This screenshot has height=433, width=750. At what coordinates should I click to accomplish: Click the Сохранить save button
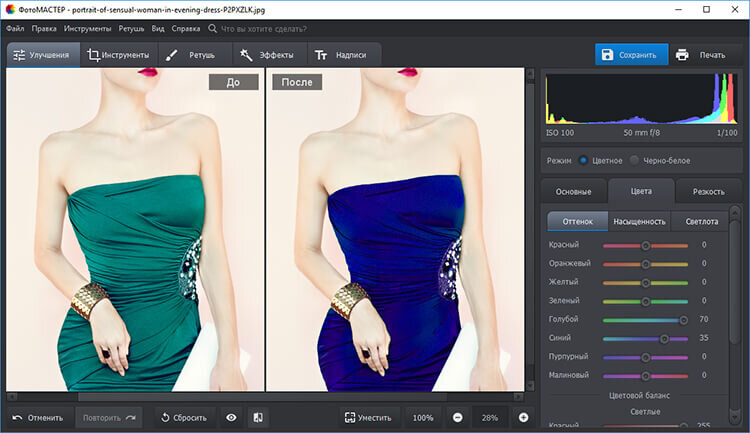[632, 55]
